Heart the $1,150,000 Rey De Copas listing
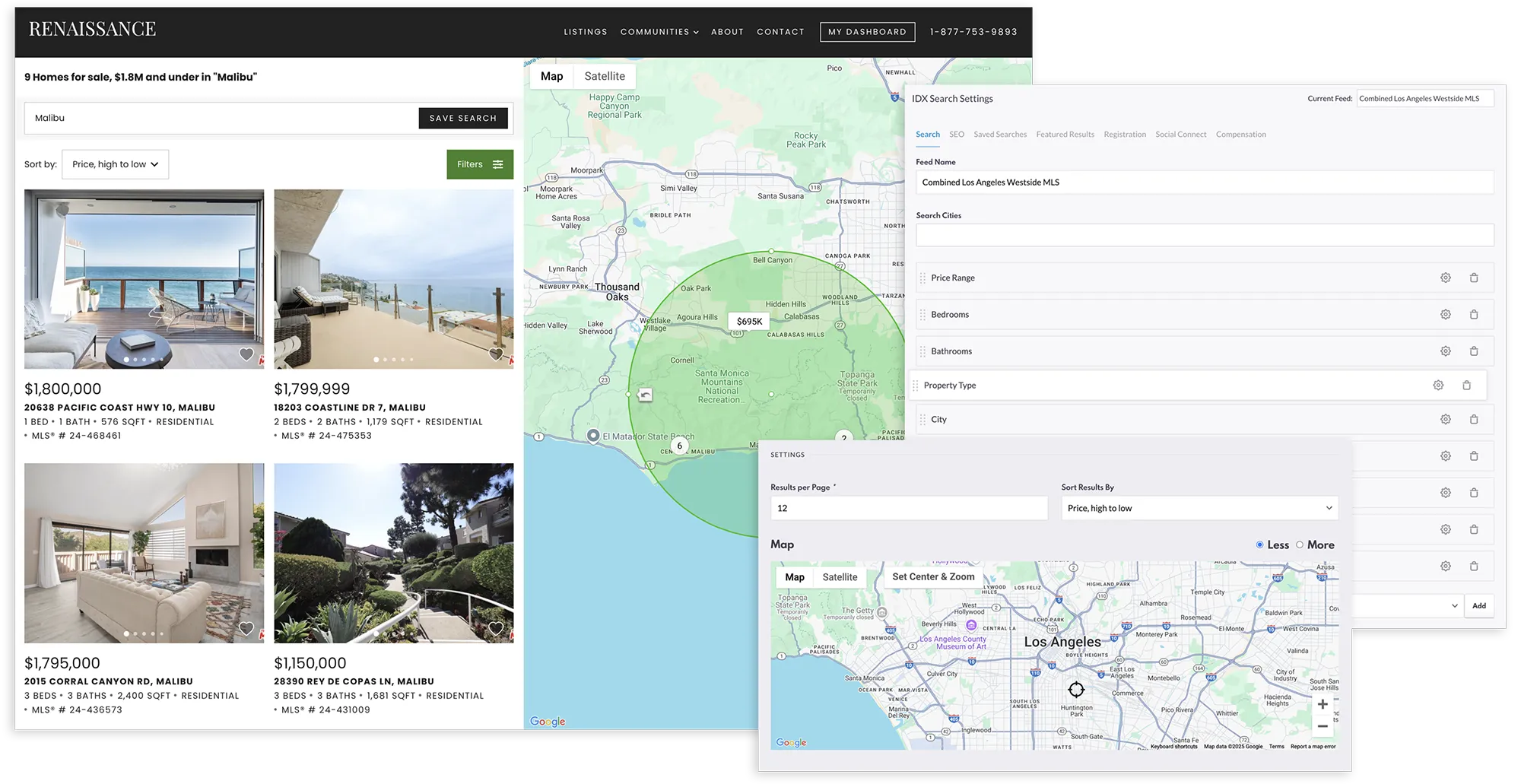The height and width of the screenshot is (784, 1521). click(x=496, y=628)
